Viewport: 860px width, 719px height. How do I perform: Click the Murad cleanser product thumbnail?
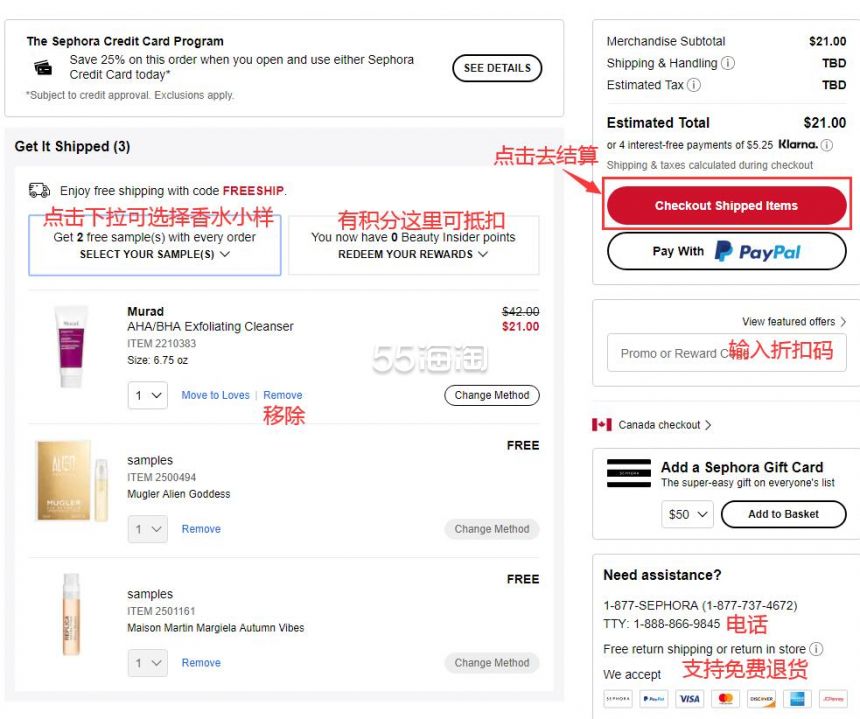coord(71,347)
